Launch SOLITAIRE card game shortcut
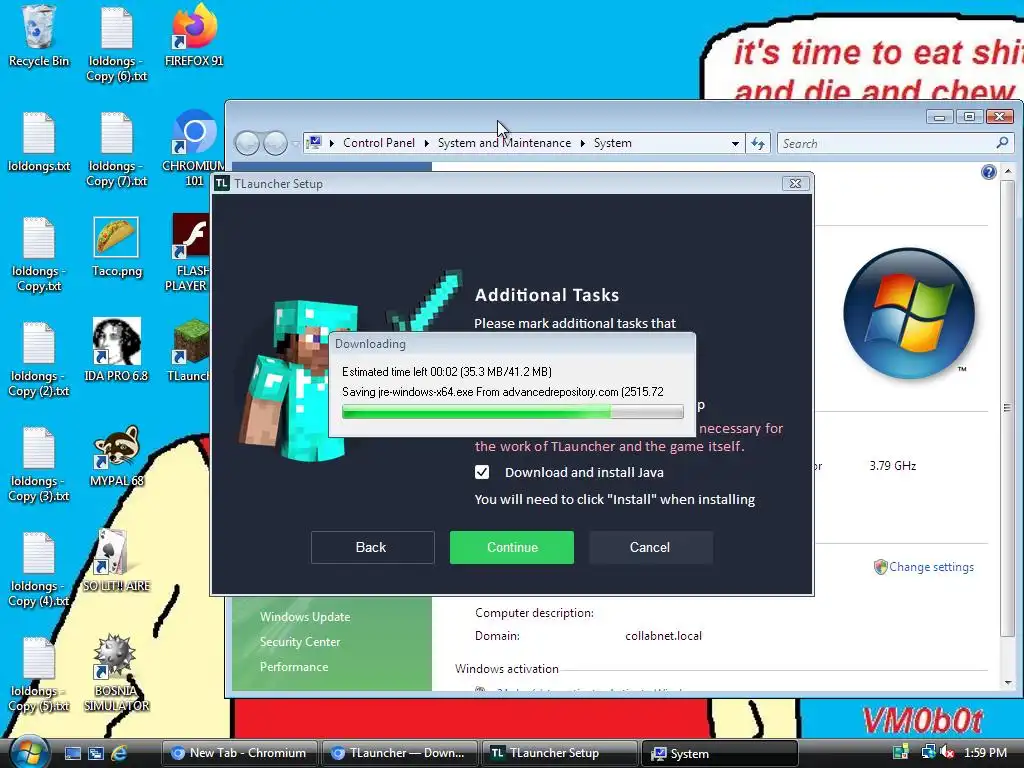Image resolution: width=1024 pixels, height=768 pixels. (x=116, y=561)
